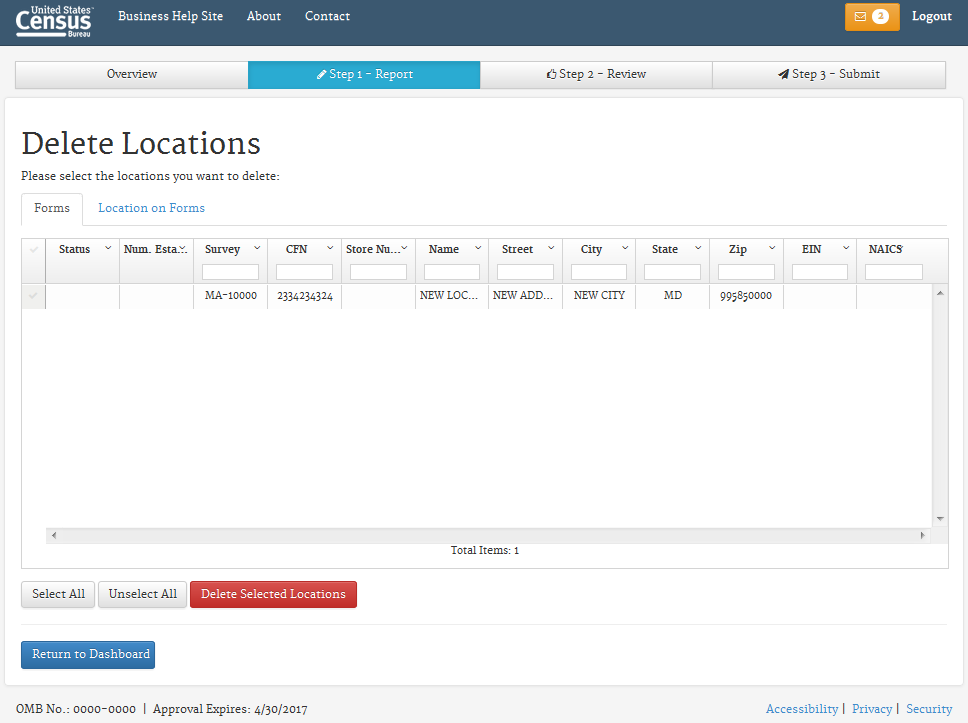
Task: Switch to Location on Forms tab
Action: click(x=151, y=209)
